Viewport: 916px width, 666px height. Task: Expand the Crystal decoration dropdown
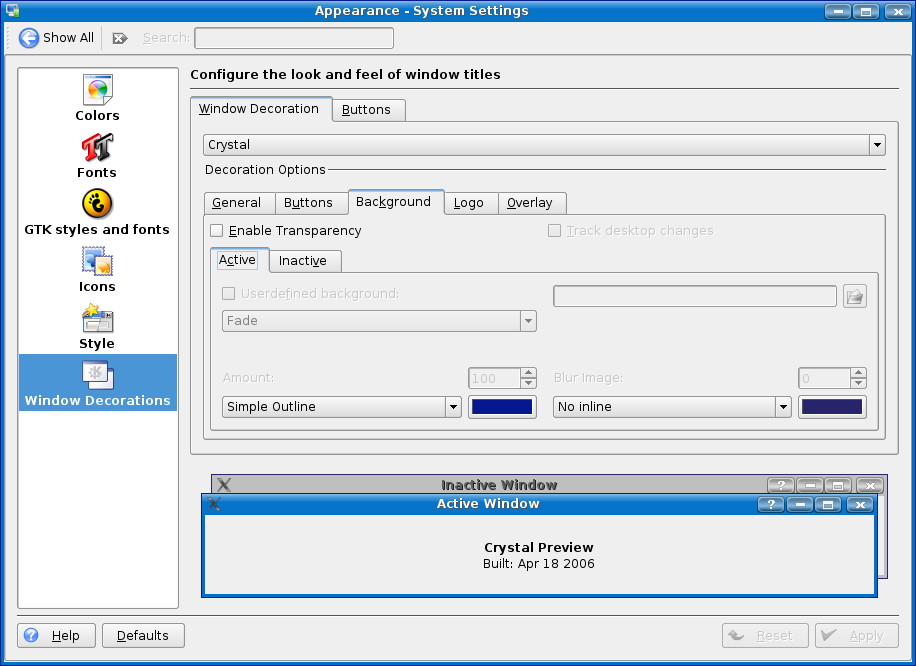click(x=877, y=145)
